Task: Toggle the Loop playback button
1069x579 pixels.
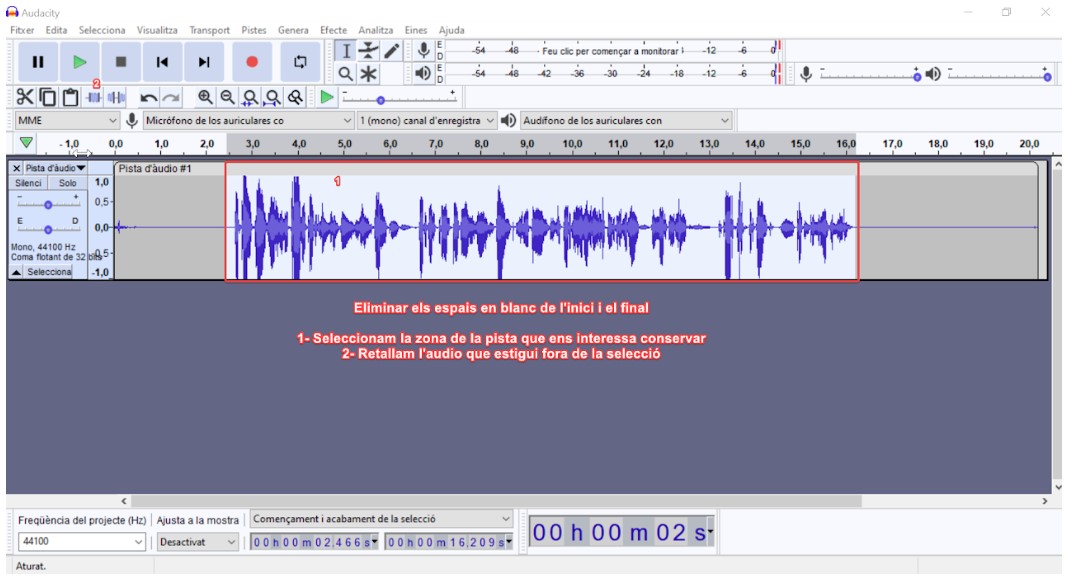Action: (x=300, y=62)
